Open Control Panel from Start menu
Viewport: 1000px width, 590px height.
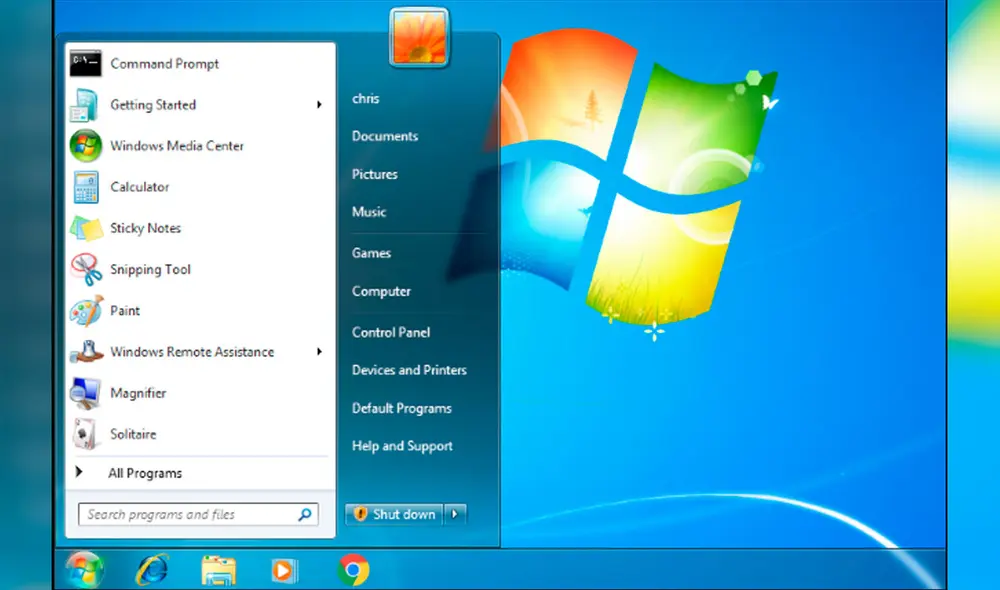click(x=391, y=332)
